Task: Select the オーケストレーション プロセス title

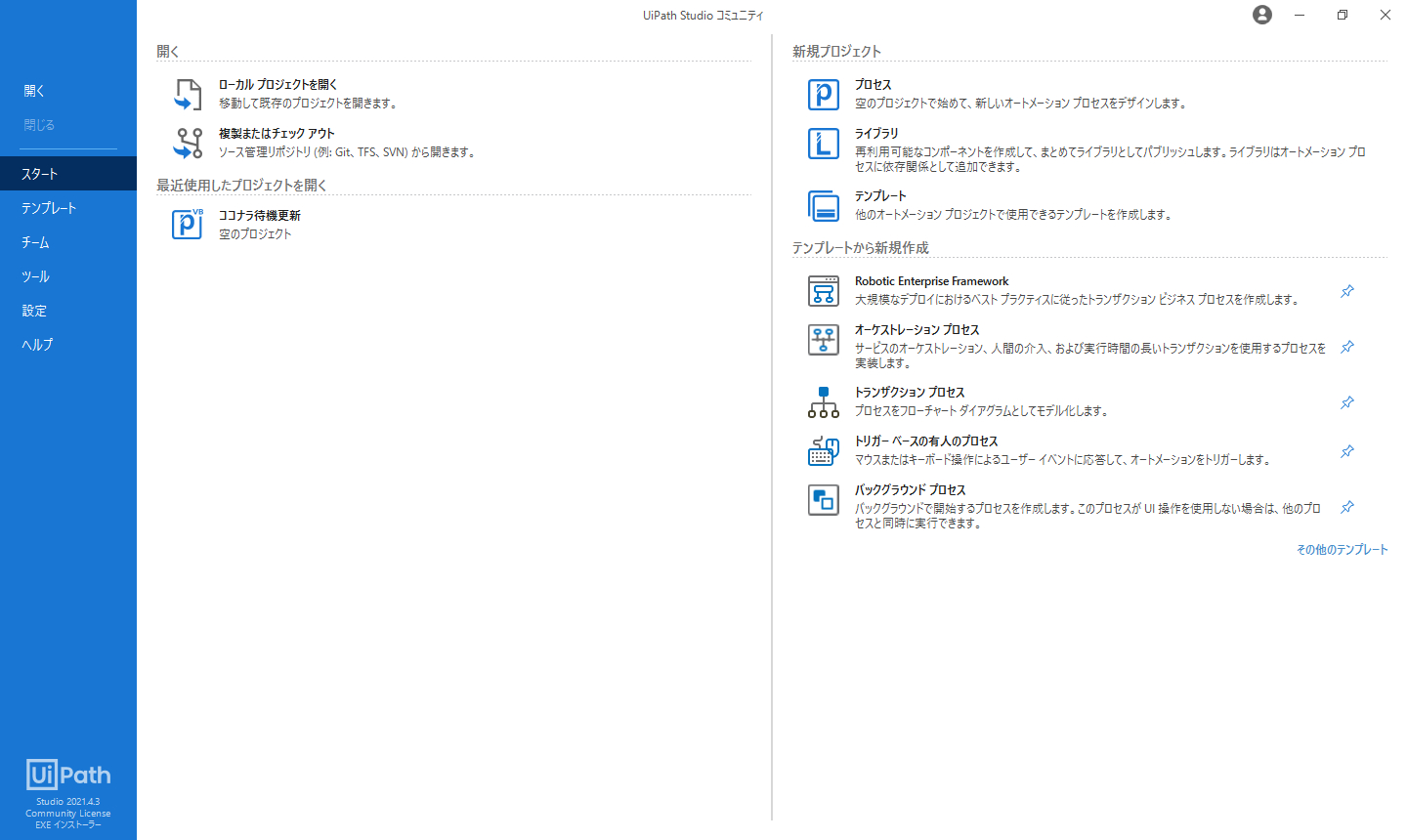Action: coord(917,330)
